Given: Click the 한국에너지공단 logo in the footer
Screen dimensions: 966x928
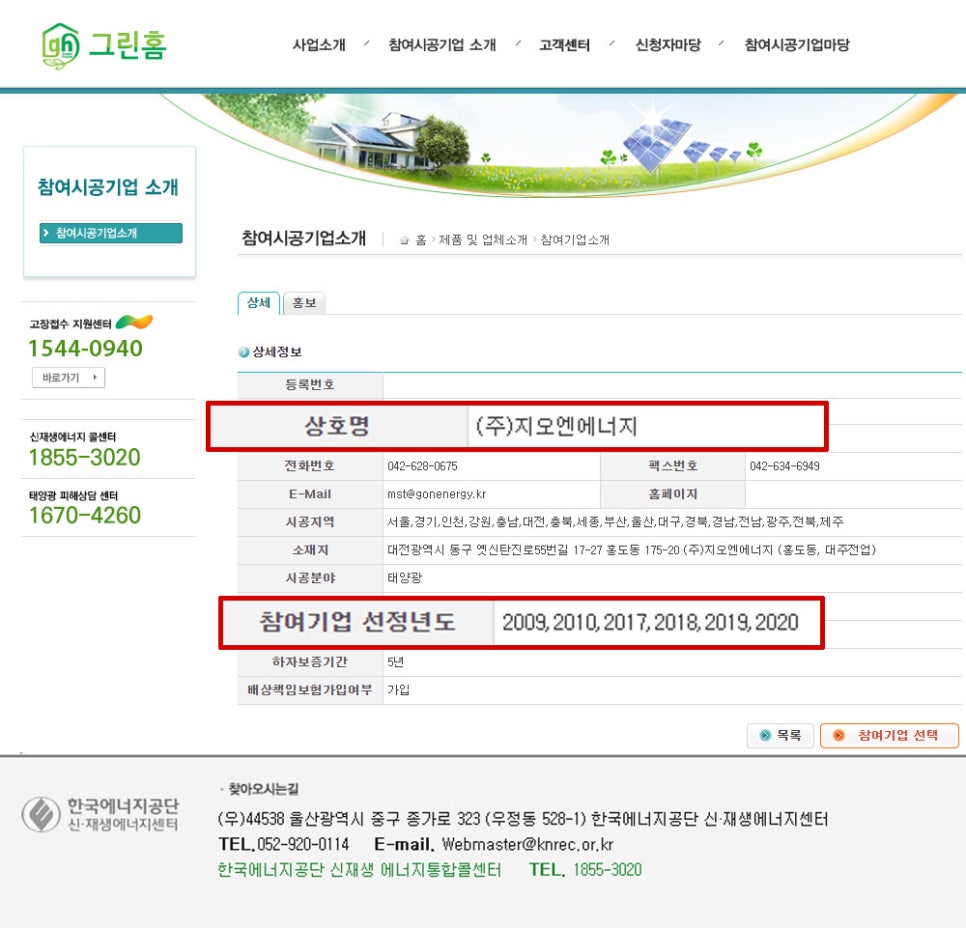Looking at the screenshot, I should click(100, 814).
